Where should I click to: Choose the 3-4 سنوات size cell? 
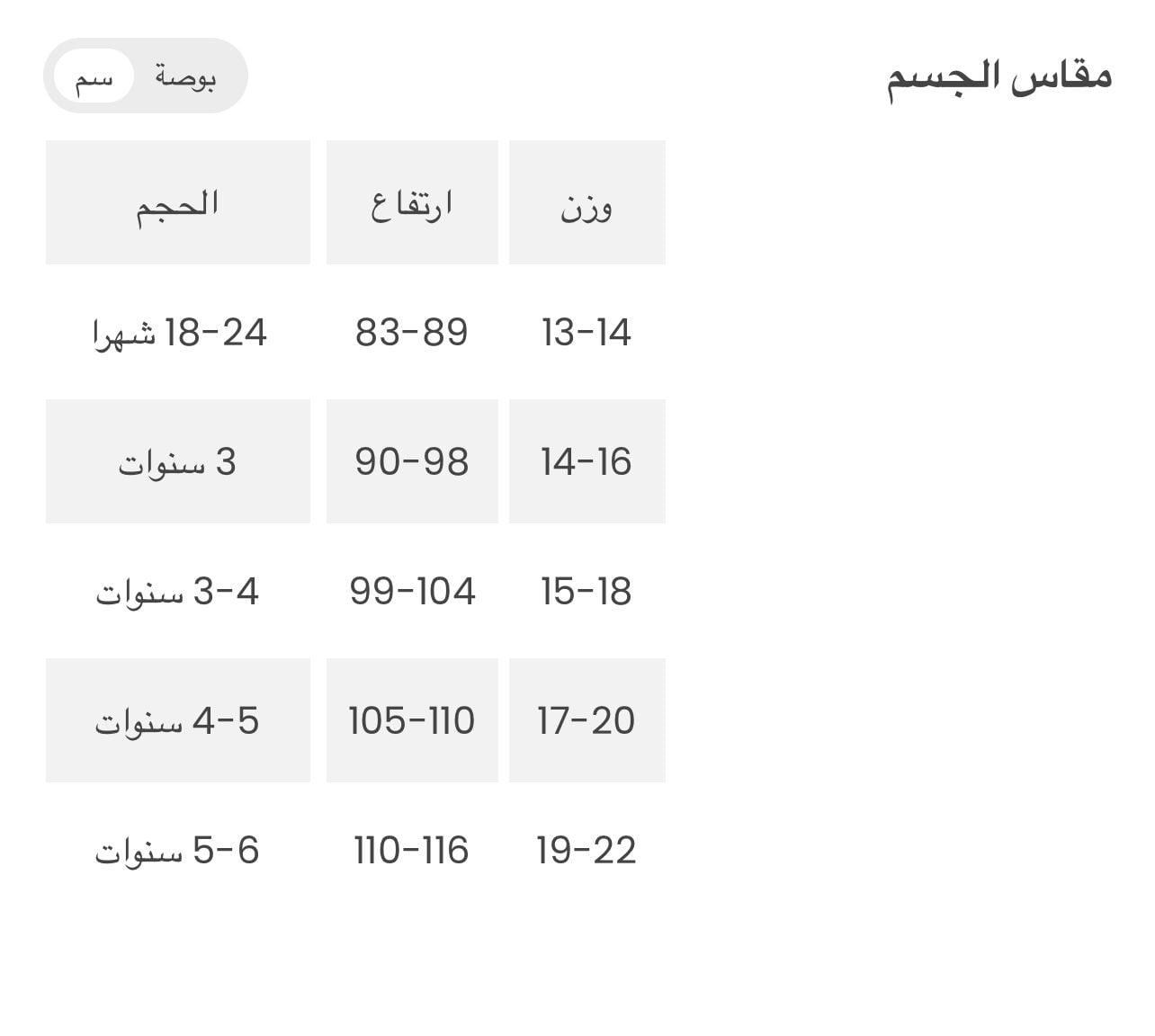click(178, 592)
